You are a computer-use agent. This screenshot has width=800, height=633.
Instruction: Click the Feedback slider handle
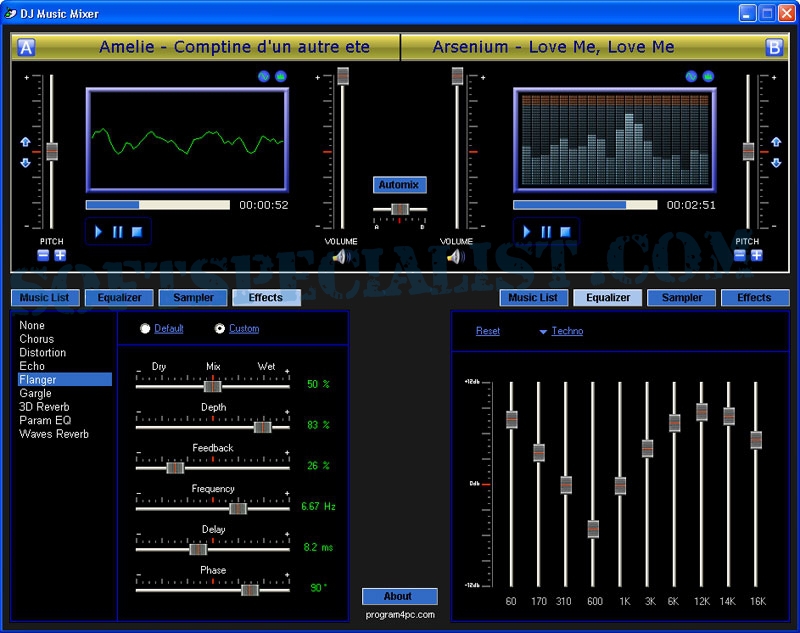(x=175, y=468)
